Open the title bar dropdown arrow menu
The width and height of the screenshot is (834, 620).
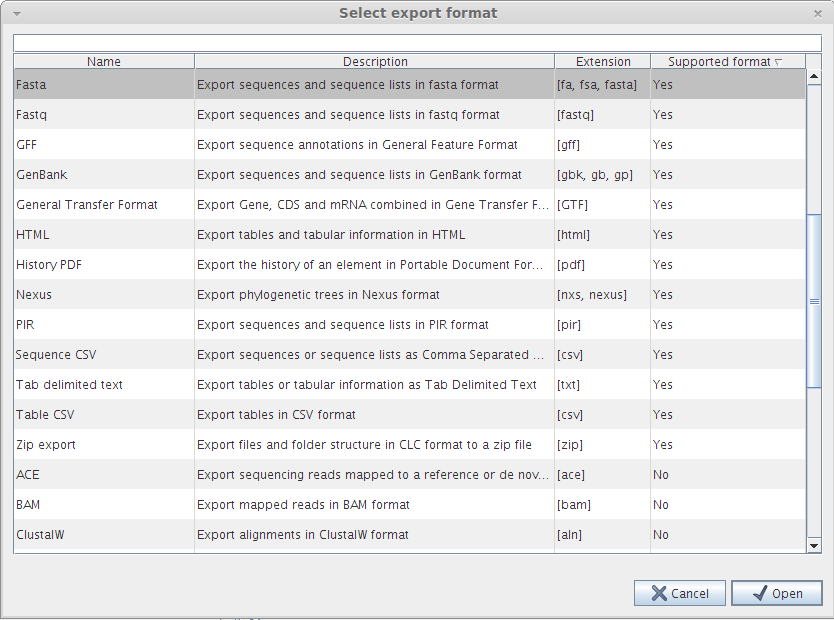[14, 12]
